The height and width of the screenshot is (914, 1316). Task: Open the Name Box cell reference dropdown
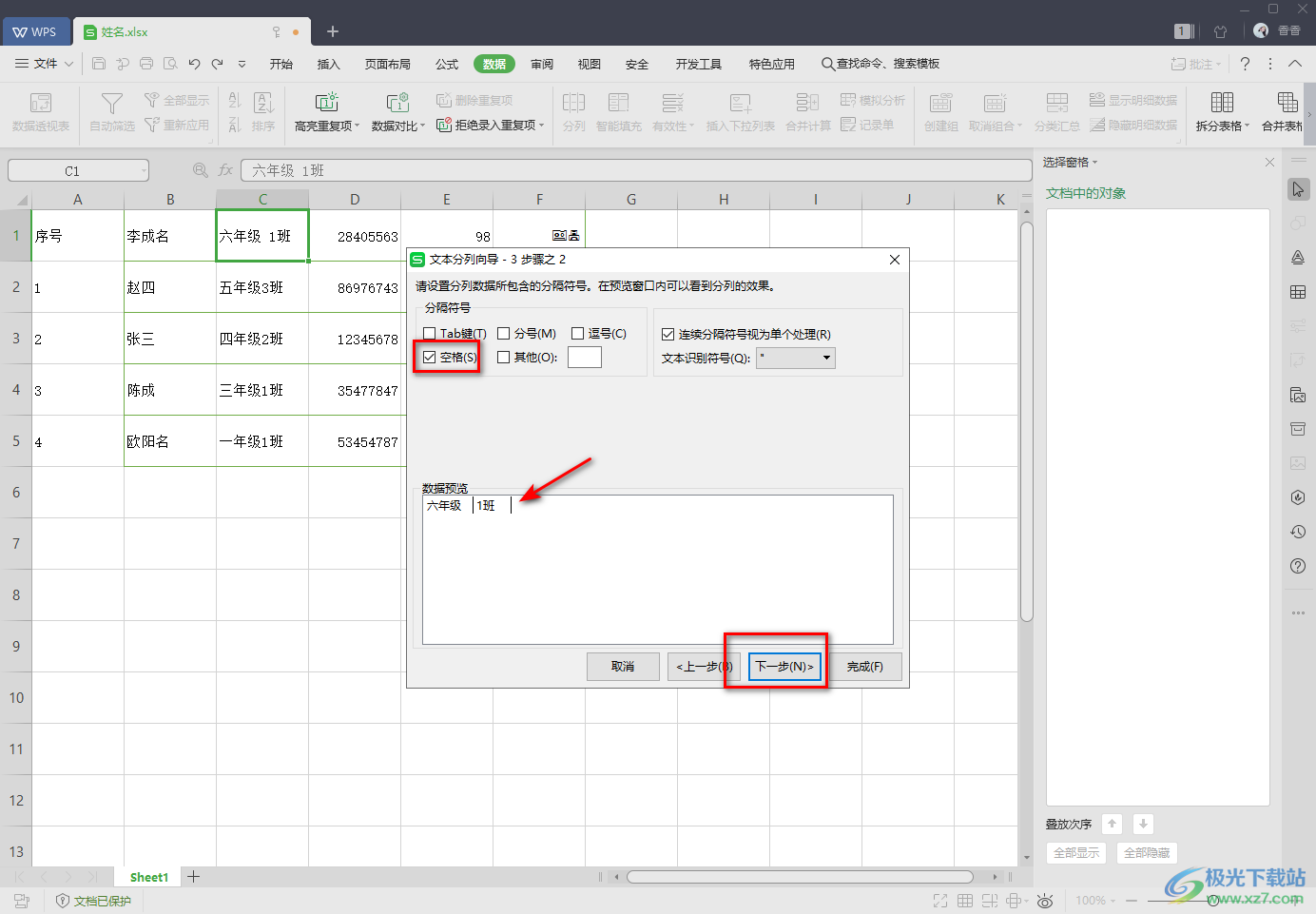(145, 171)
